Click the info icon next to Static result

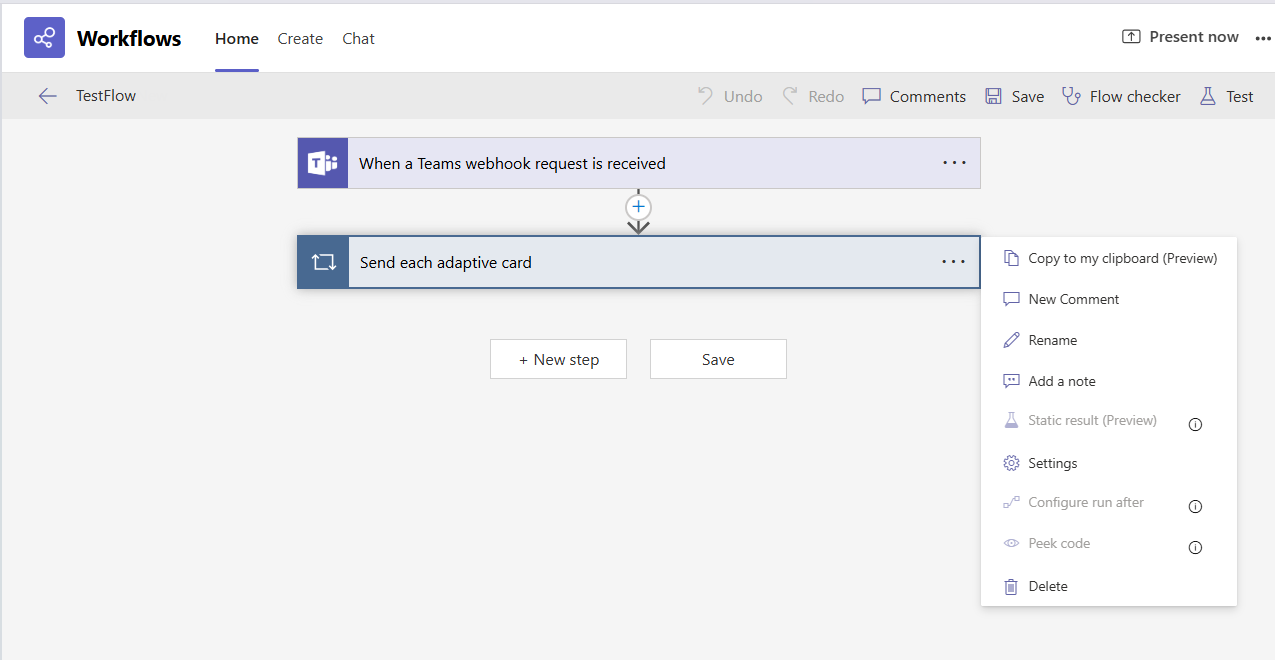point(1194,424)
